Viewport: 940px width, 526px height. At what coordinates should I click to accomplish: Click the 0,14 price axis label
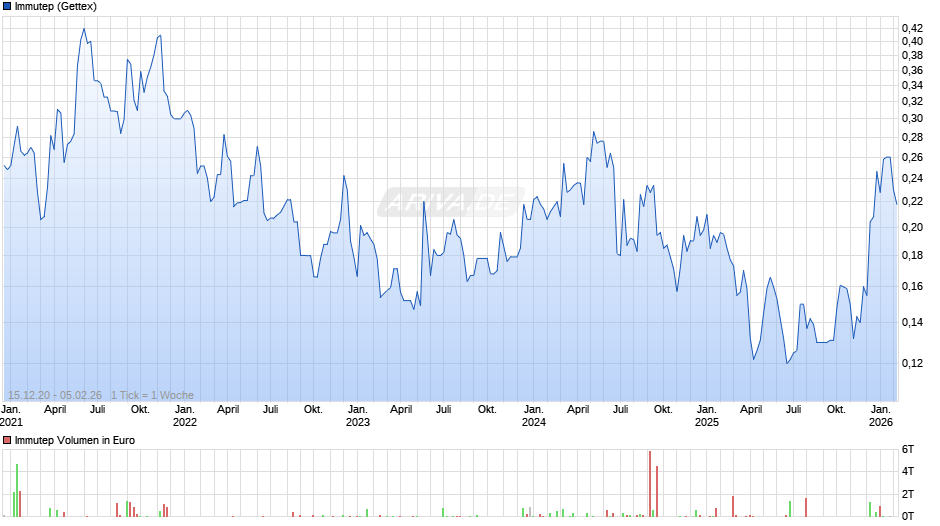tap(912, 323)
